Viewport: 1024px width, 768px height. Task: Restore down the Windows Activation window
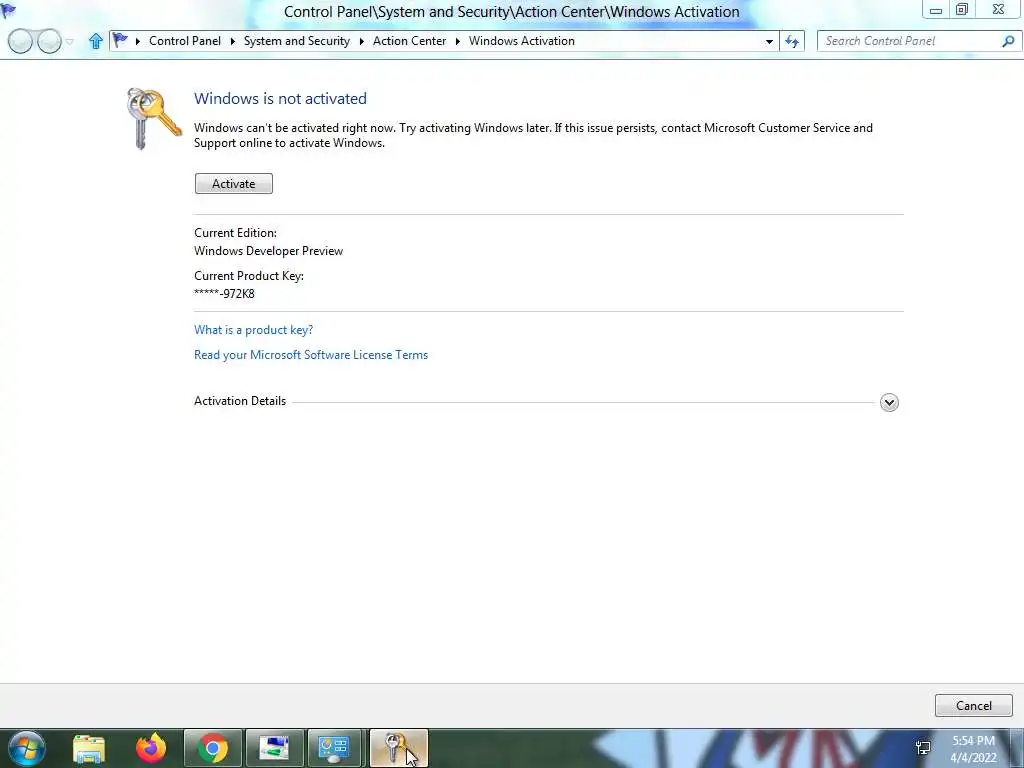point(961,10)
